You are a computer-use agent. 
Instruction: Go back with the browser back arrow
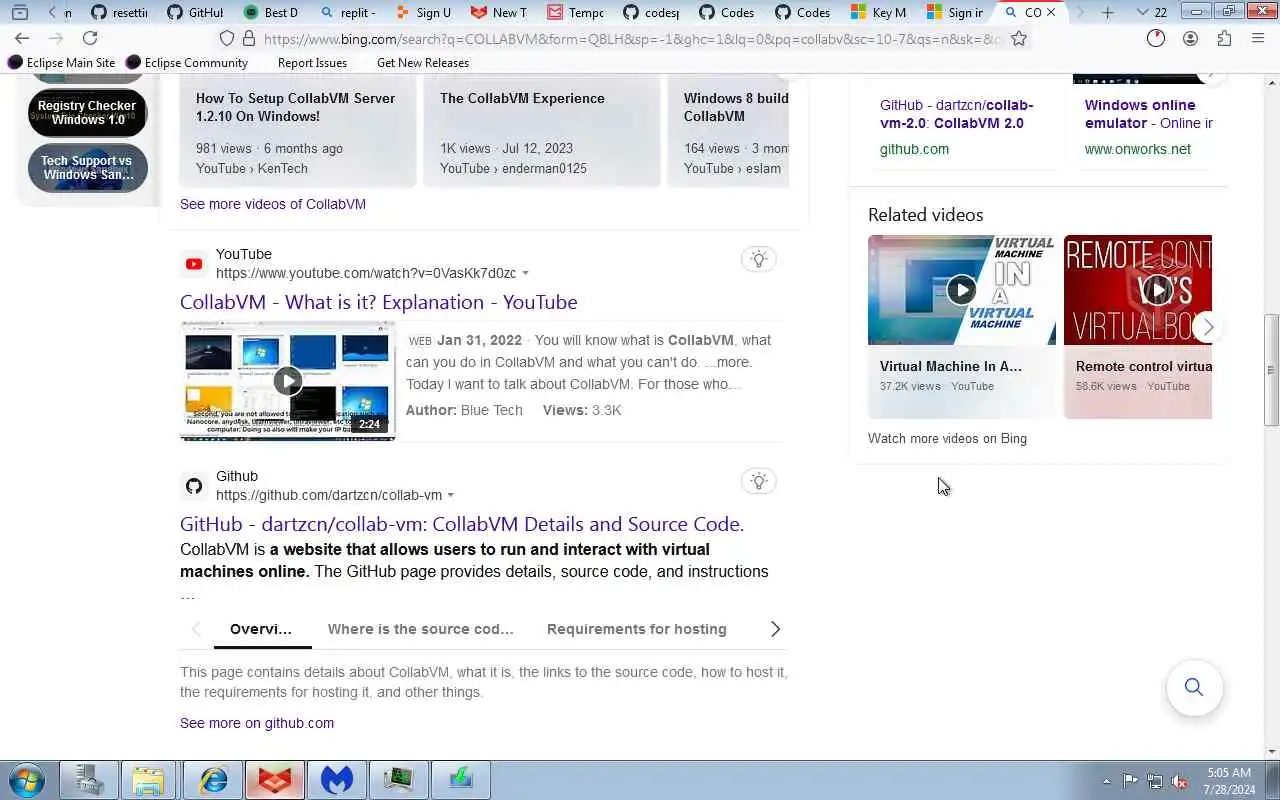(22, 38)
